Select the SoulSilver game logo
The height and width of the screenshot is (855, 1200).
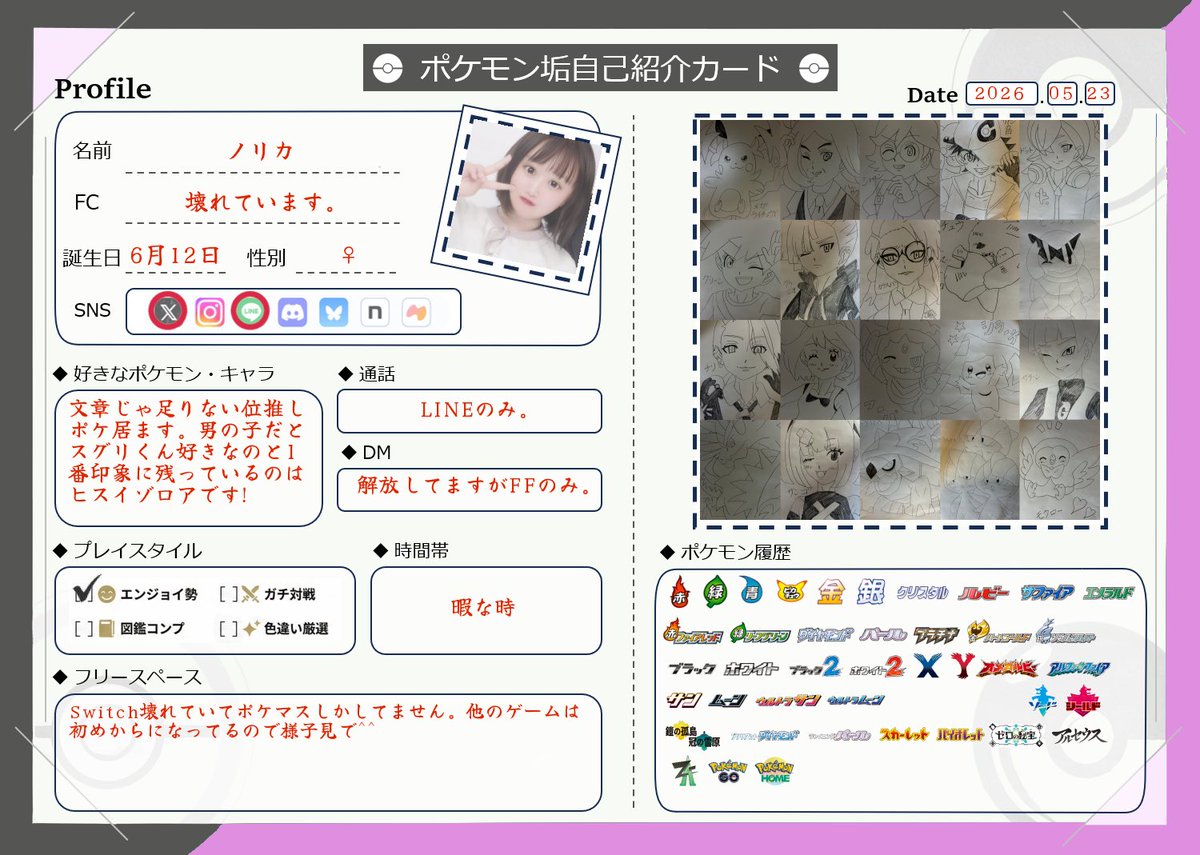[1065, 633]
